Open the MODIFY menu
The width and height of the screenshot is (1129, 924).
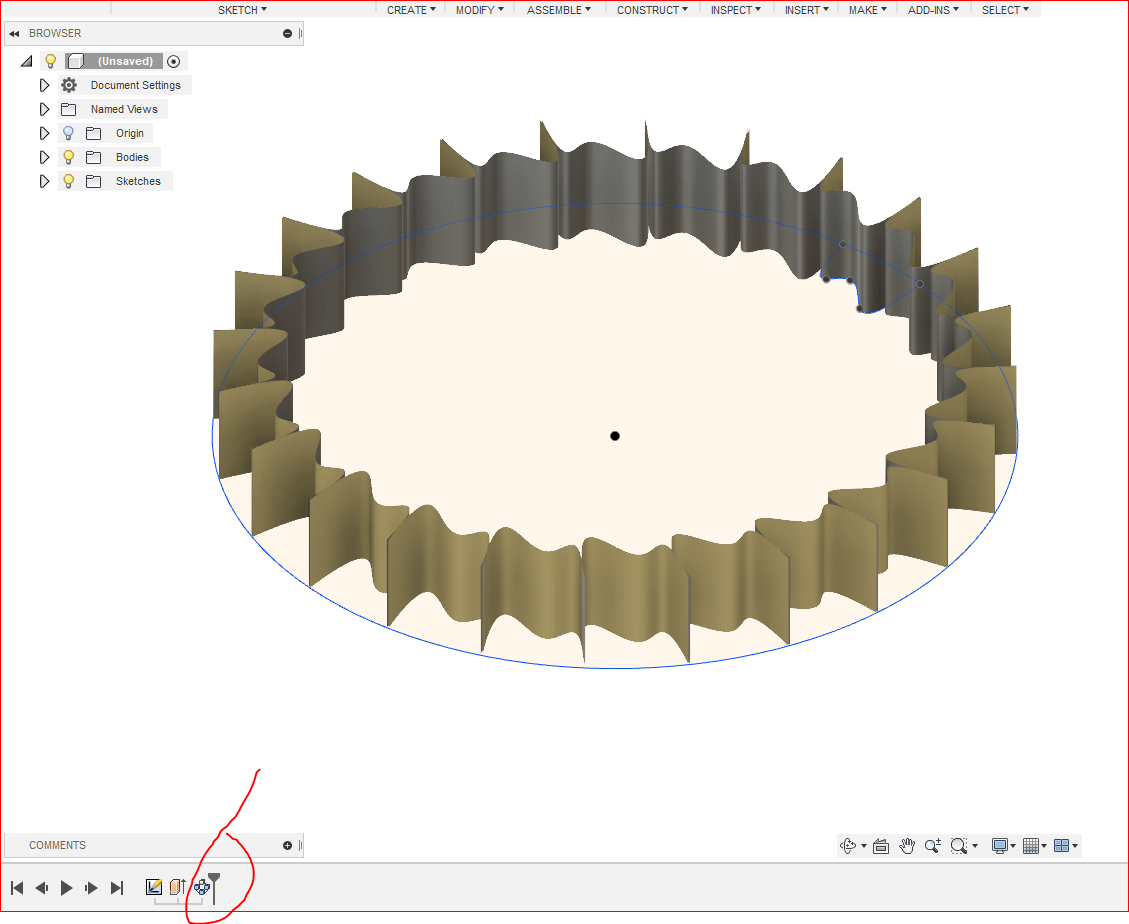point(478,10)
